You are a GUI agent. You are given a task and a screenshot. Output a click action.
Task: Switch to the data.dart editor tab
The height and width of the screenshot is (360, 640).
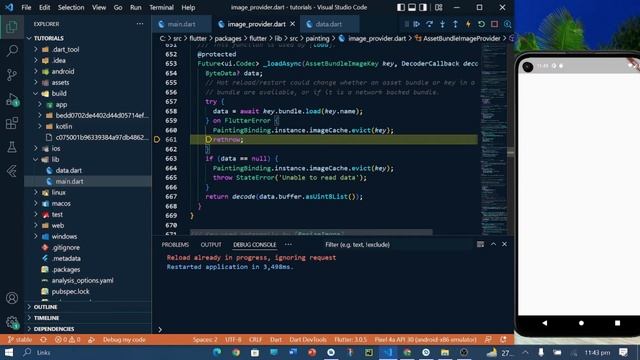click(x=329, y=24)
